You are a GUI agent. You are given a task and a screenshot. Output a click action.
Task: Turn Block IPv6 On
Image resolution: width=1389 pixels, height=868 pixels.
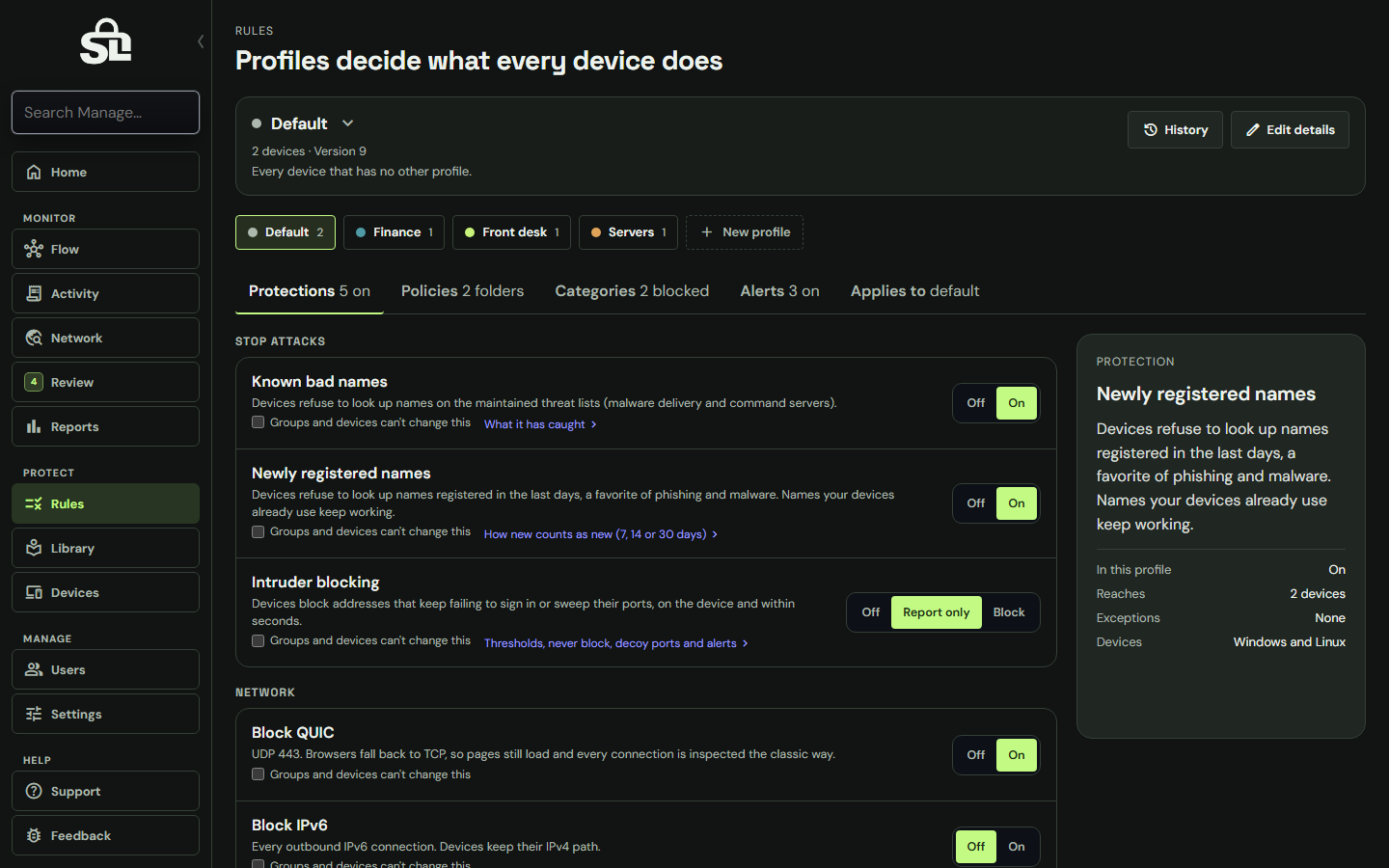click(x=1017, y=847)
